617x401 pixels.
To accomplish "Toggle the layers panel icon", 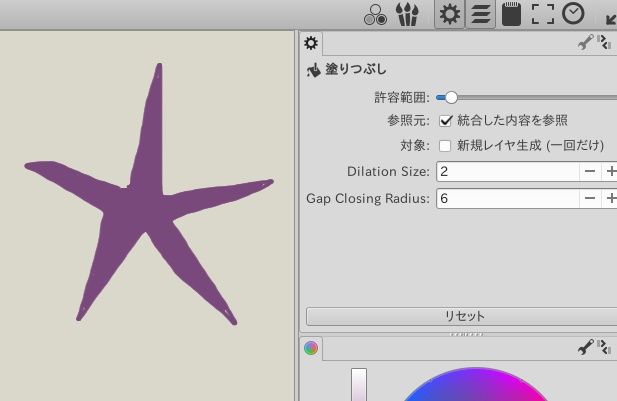I will (480, 15).
